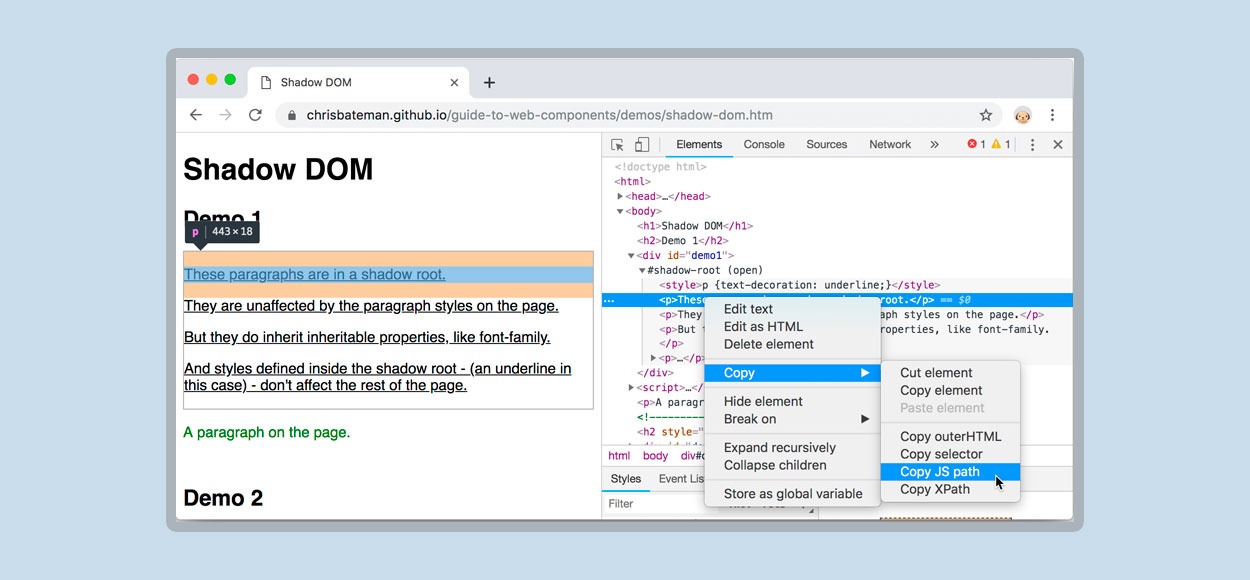Activate the inspect element picker icon
The height and width of the screenshot is (580, 1250).
pyautogui.click(x=617, y=145)
